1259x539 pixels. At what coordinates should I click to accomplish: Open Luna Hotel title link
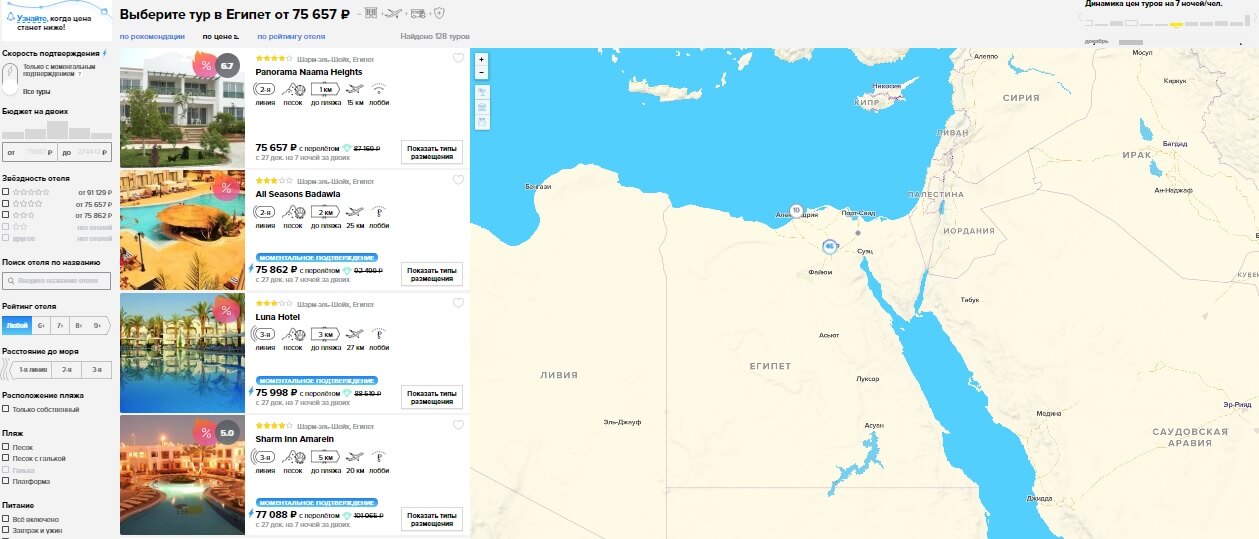(278, 317)
